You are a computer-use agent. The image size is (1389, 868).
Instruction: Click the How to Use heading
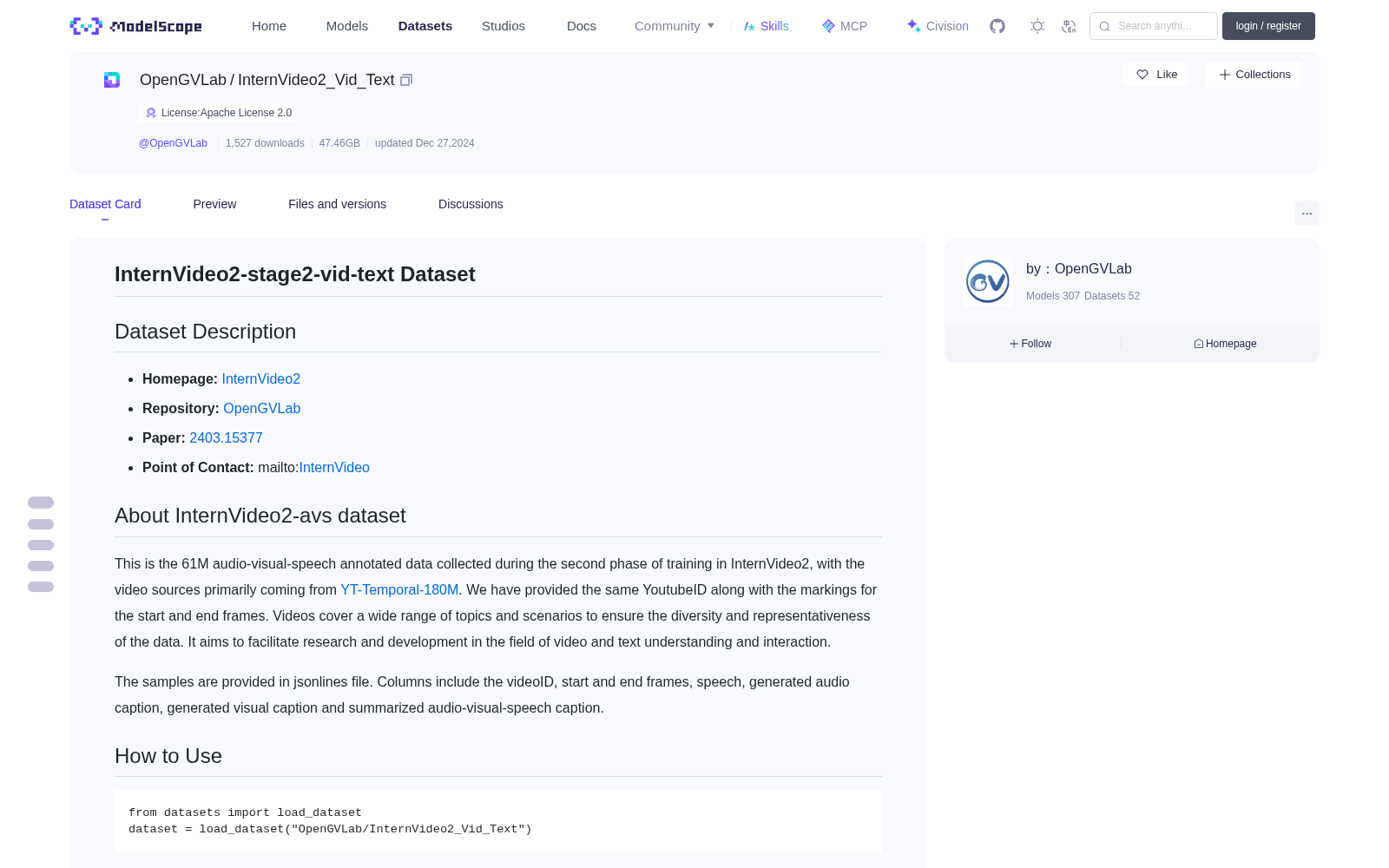tap(168, 756)
